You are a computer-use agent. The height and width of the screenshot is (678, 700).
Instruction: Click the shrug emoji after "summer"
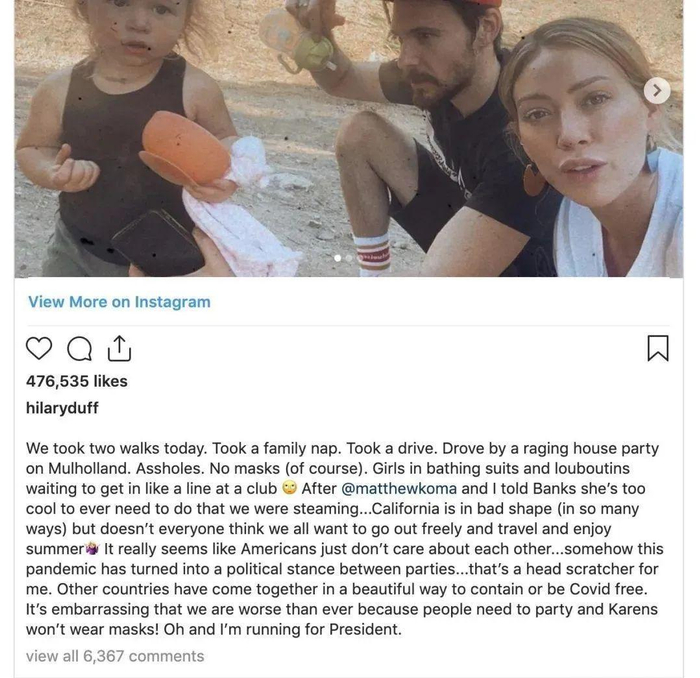[93, 548]
